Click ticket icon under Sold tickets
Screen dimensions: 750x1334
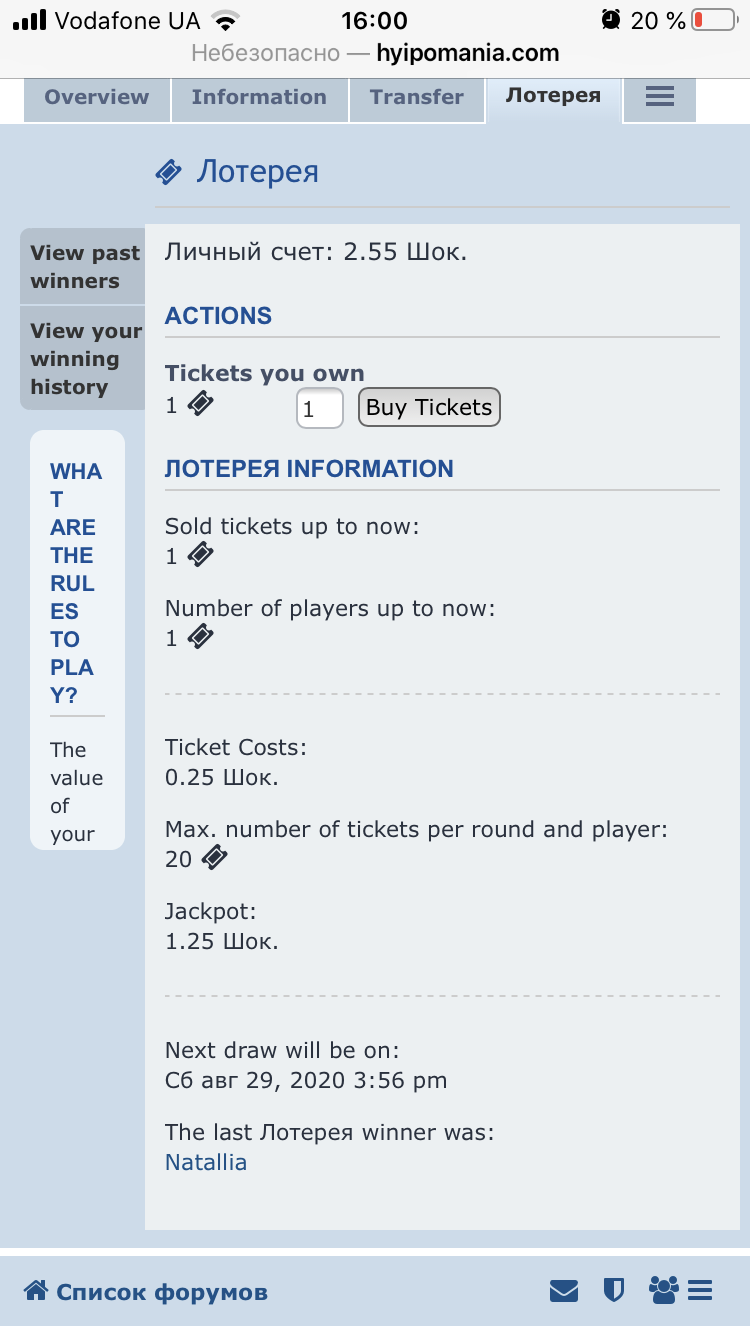pos(201,555)
